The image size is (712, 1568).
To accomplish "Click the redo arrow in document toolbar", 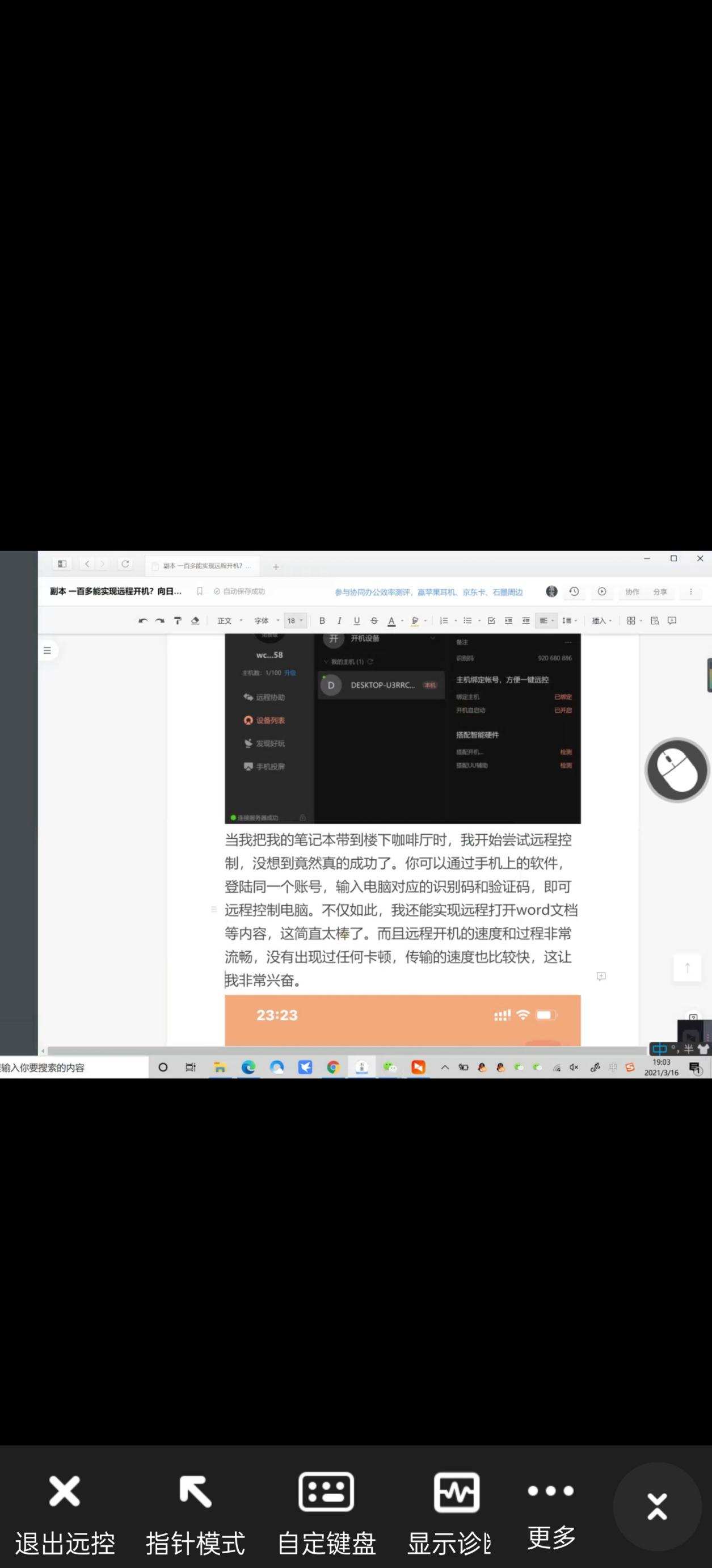I will coord(160,621).
